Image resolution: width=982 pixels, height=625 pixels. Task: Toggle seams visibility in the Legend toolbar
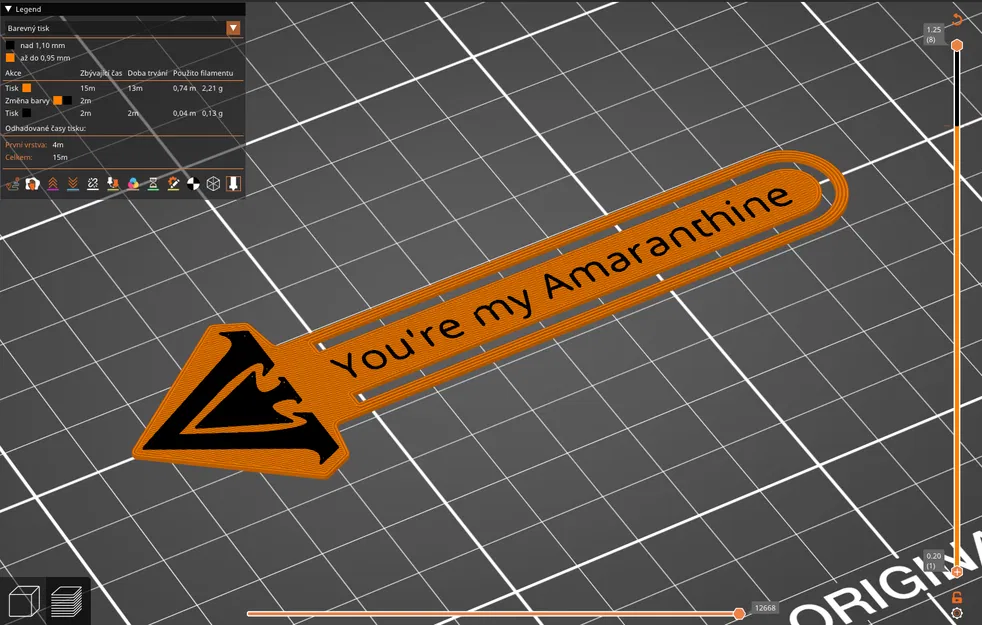[x=92, y=183]
